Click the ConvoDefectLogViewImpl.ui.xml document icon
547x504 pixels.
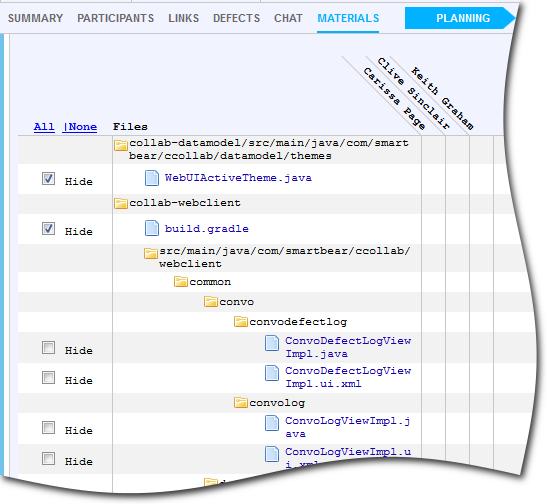(272, 373)
